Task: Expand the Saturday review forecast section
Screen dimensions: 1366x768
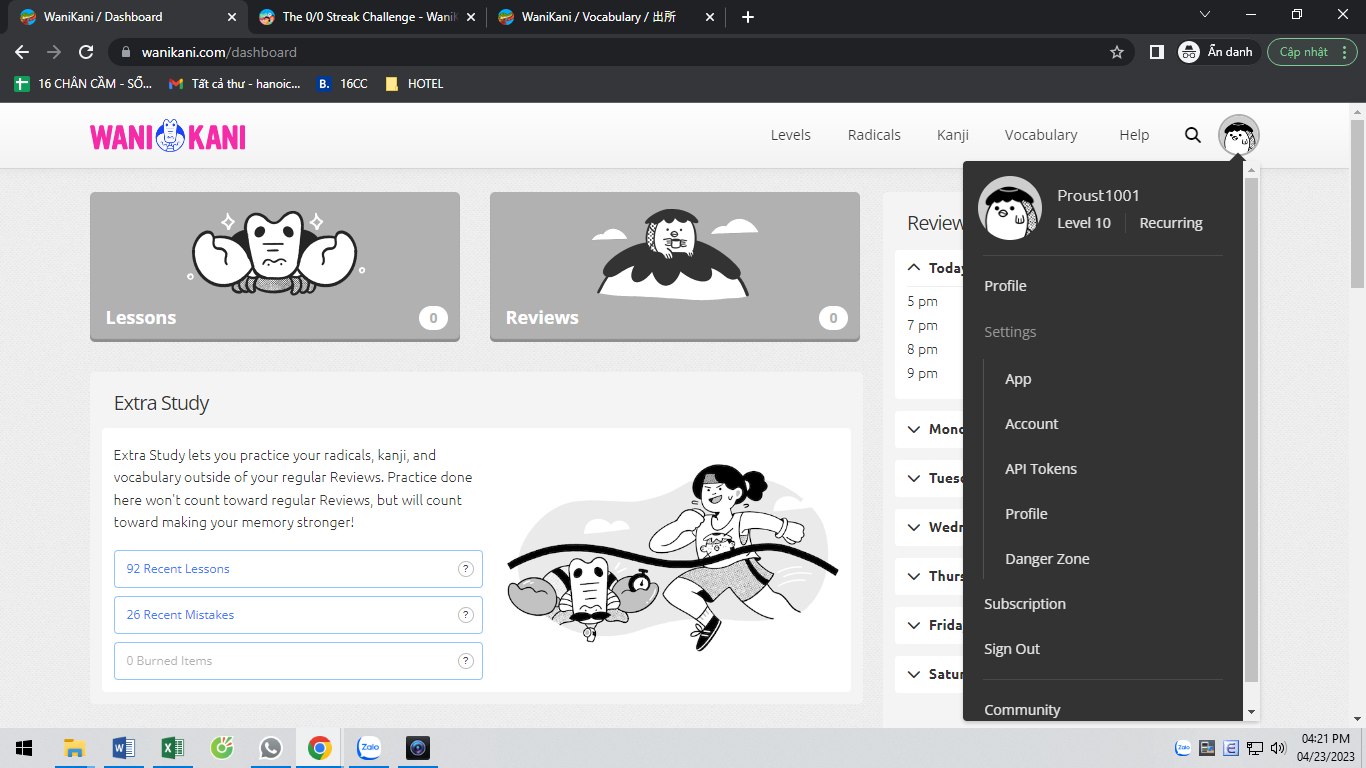Action: (x=914, y=674)
